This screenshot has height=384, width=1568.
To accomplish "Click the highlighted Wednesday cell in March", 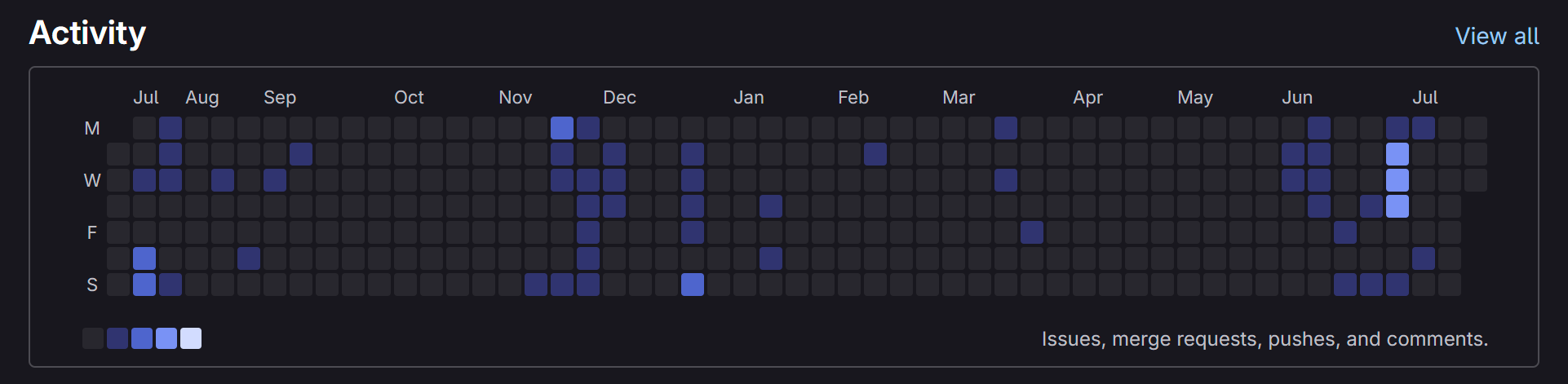I will (1006, 180).
